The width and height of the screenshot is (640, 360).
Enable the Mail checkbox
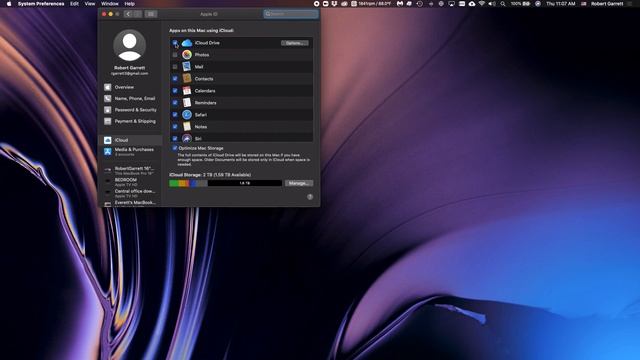[175, 67]
